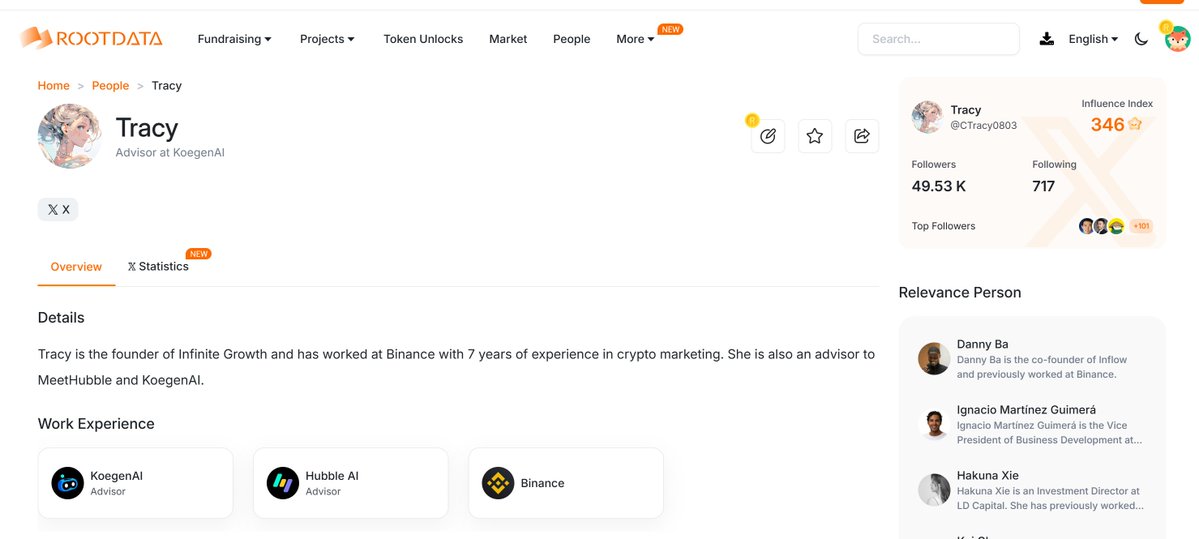Open Tracy's X social link
Image resolution: width=1199 pixels, height=539 pixels.
[x=58, y=209]
